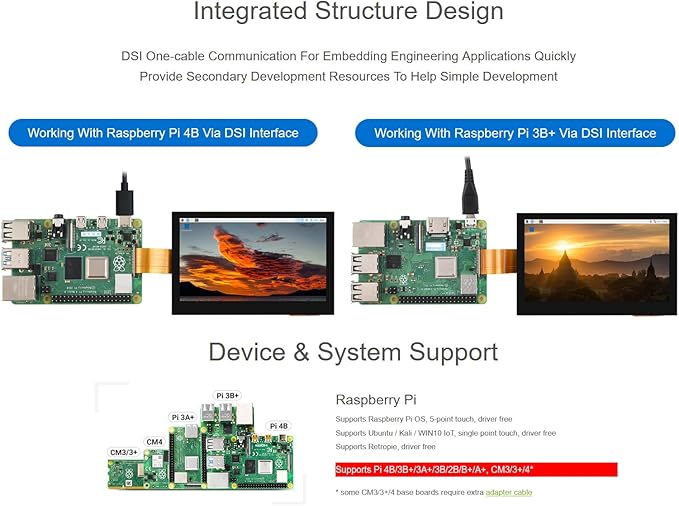Screen dimensions: 679x506
Task: Click the micro-USB power cable on Pi 3B+
Action: (x=470, y=186)
